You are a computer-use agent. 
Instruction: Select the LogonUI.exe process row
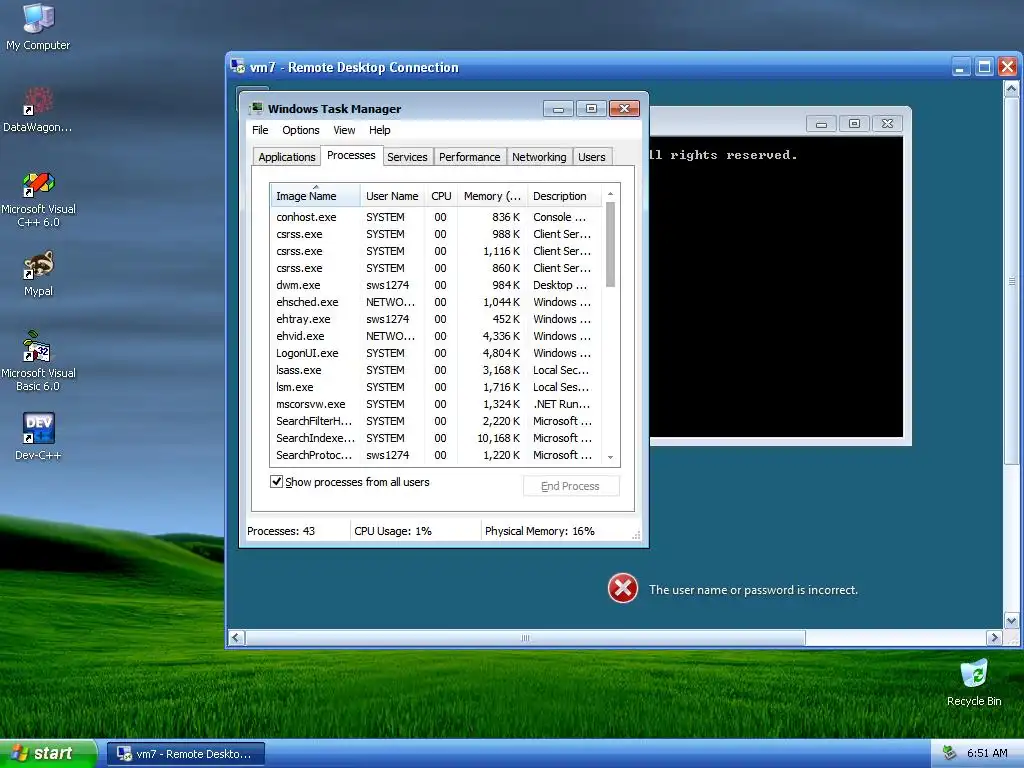pyautogui.click(x=436, y=353)
